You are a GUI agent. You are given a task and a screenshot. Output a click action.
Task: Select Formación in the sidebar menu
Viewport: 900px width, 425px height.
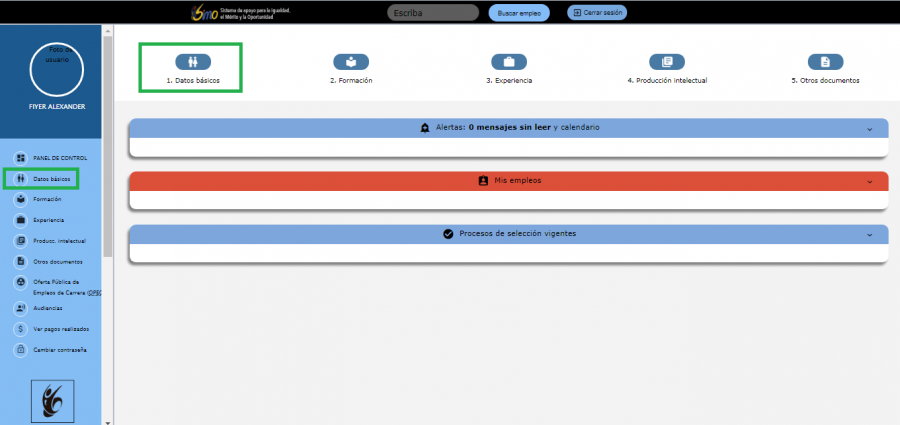(47, 199)
